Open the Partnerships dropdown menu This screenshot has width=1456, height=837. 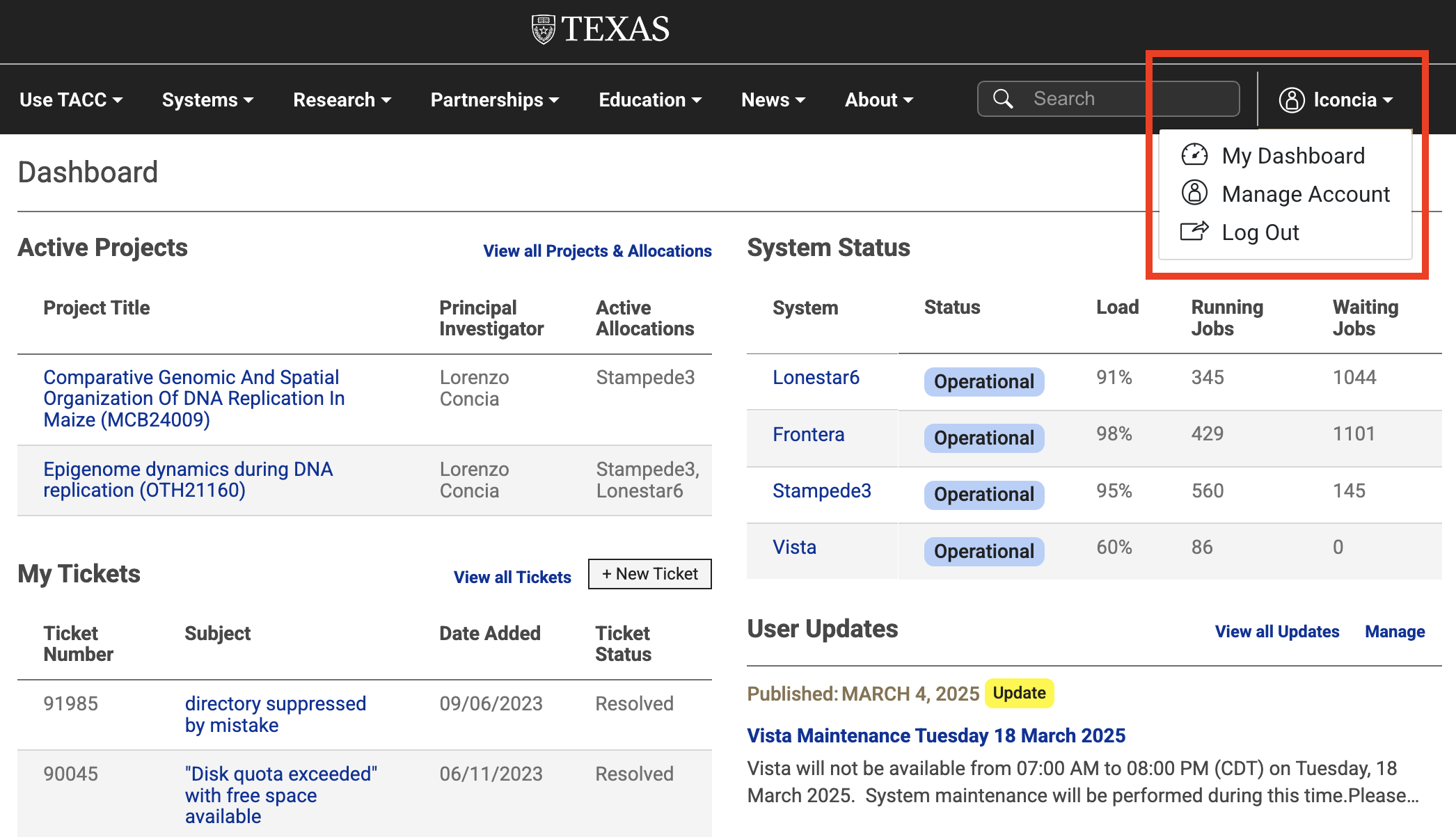point(495,99)
